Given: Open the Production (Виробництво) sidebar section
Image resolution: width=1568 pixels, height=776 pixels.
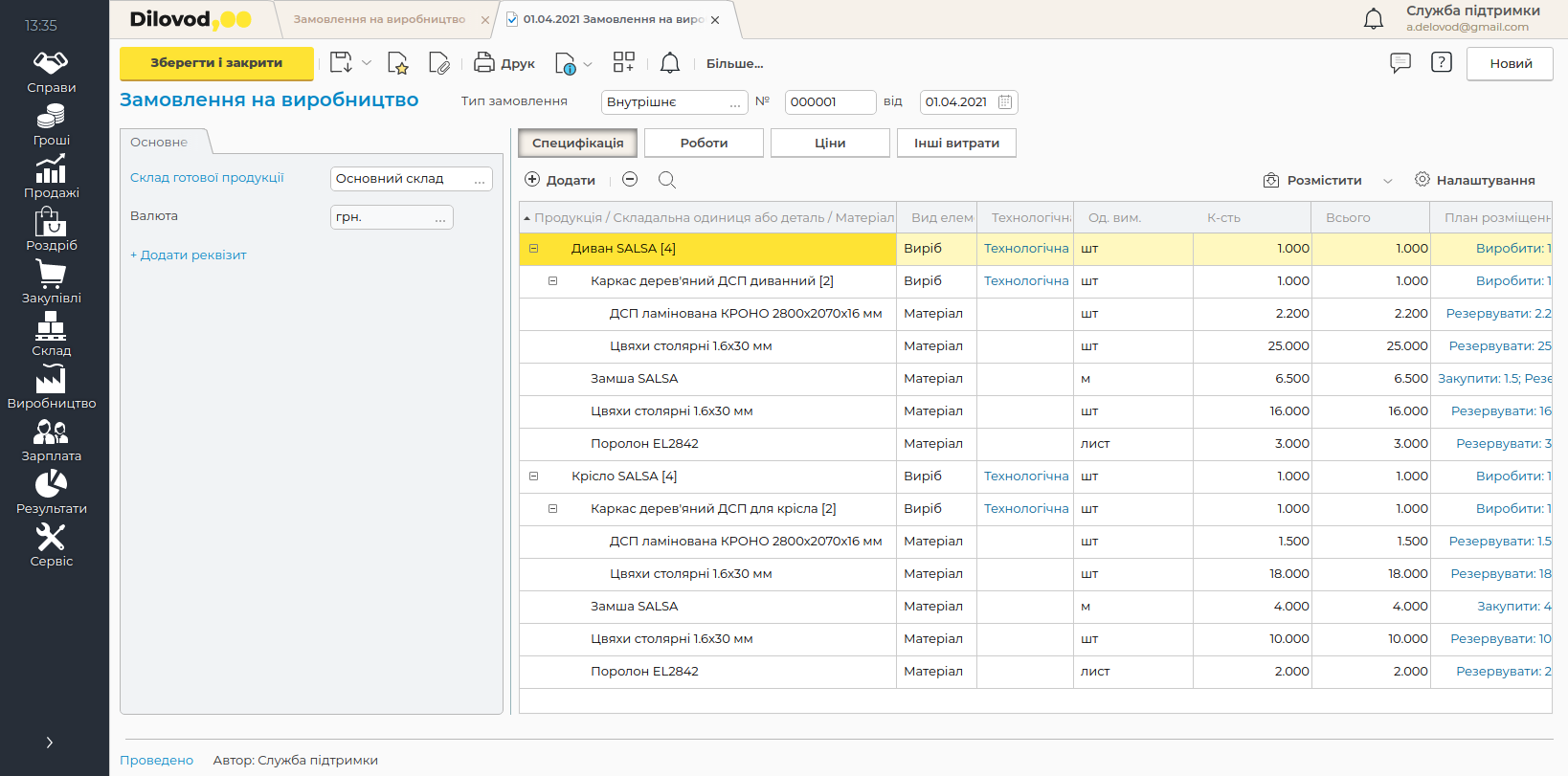Looking at the screenshot, I should pos(52,388).
